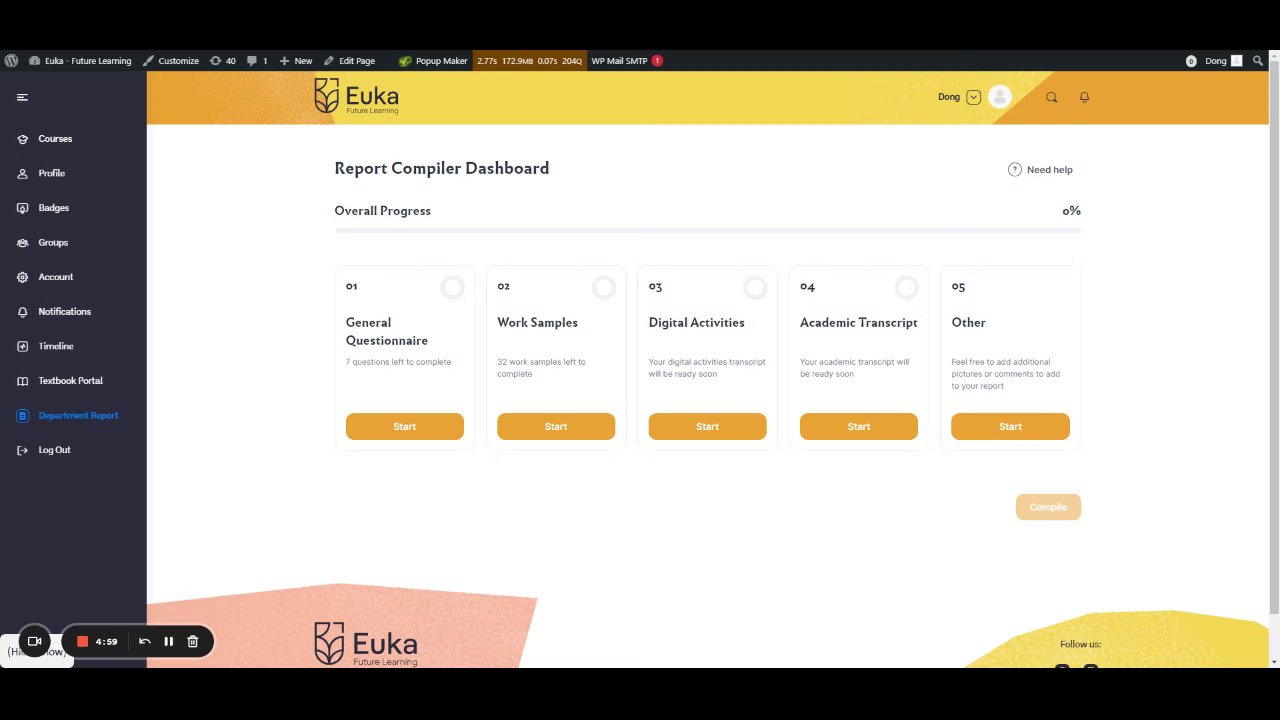Open Notifications in the sidebar
The width and height of the screenshot is (1280, 720).
[x=65, y=312]
